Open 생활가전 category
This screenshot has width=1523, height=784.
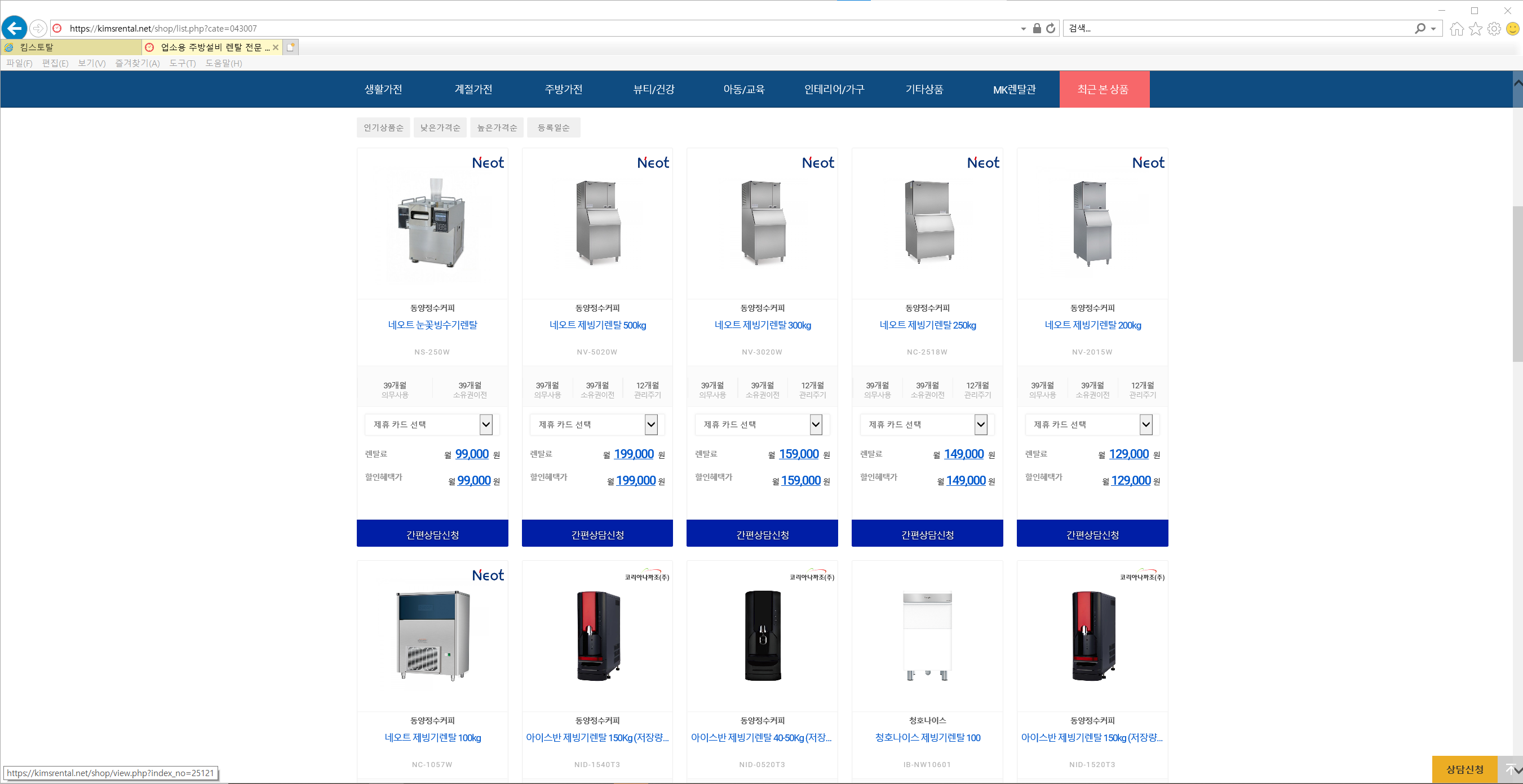[x=383, y=89]
